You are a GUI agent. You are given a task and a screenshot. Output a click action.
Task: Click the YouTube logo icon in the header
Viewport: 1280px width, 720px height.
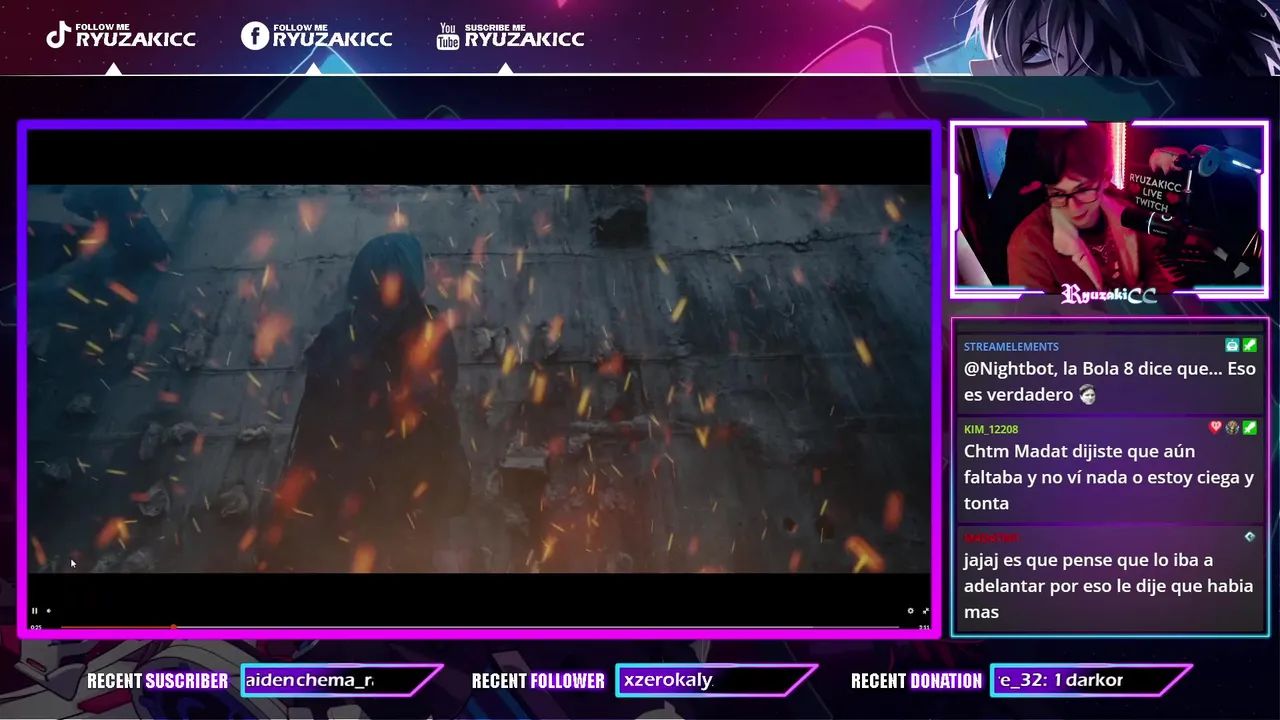pos(448,36)
